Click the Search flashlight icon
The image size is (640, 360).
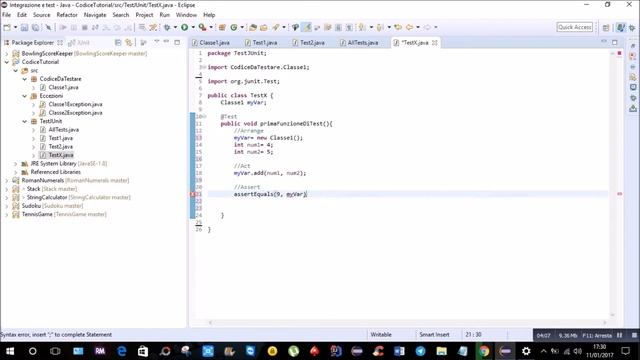coord(276,27)
